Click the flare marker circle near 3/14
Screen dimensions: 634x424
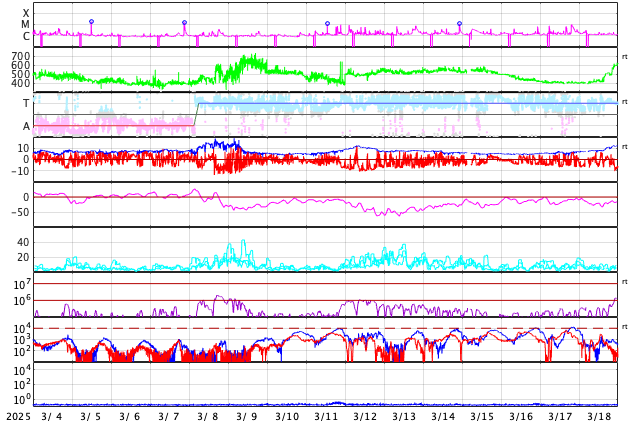tap(459, 24)
